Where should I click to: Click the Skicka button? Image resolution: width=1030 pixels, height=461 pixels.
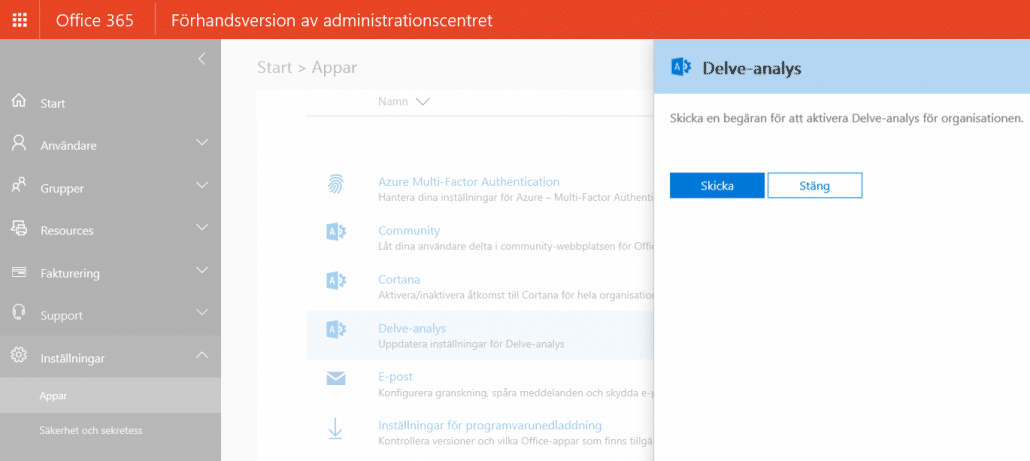point(717,186)
